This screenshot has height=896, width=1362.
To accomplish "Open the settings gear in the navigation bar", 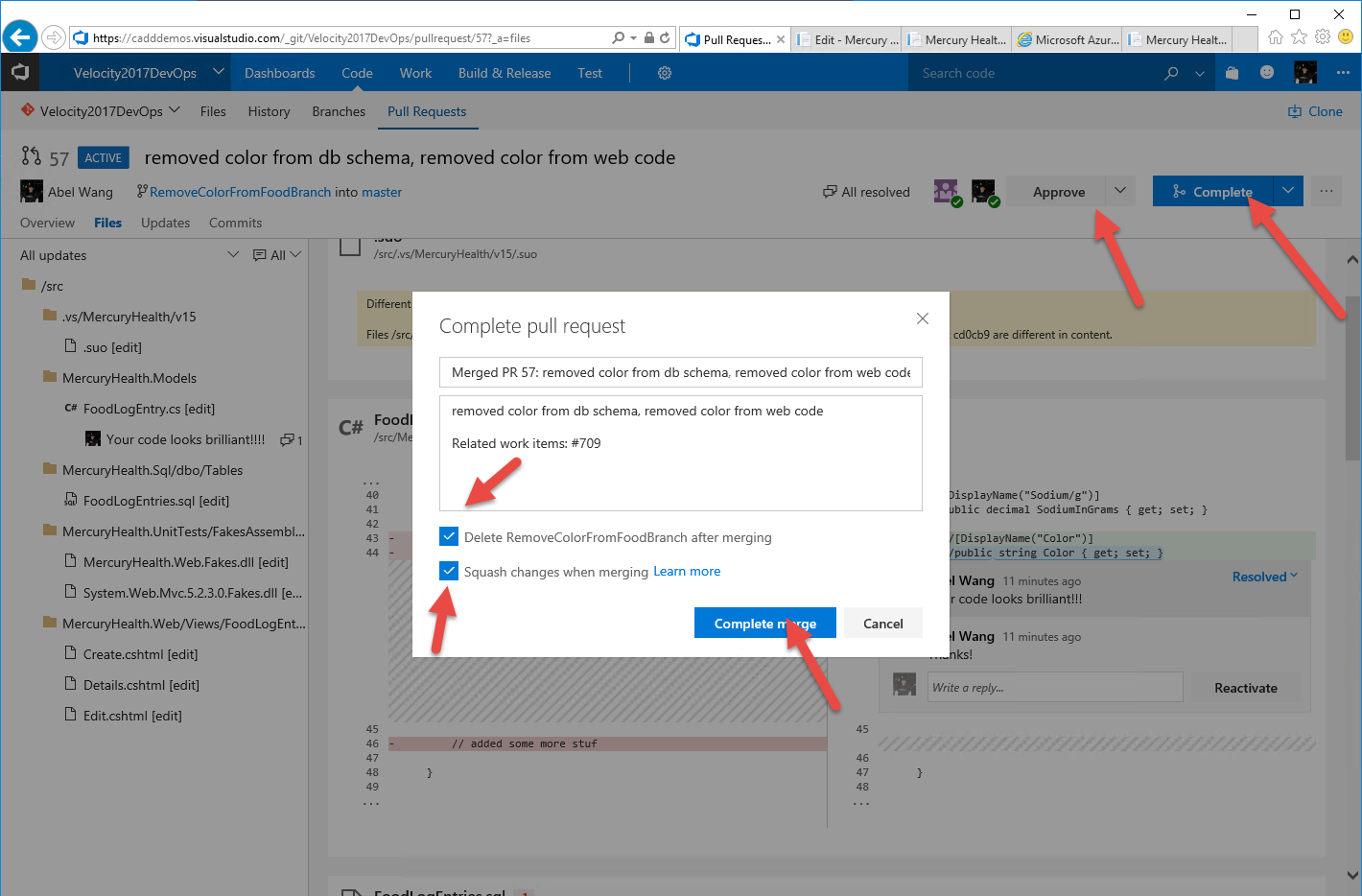I will click(x=665, y=73).
